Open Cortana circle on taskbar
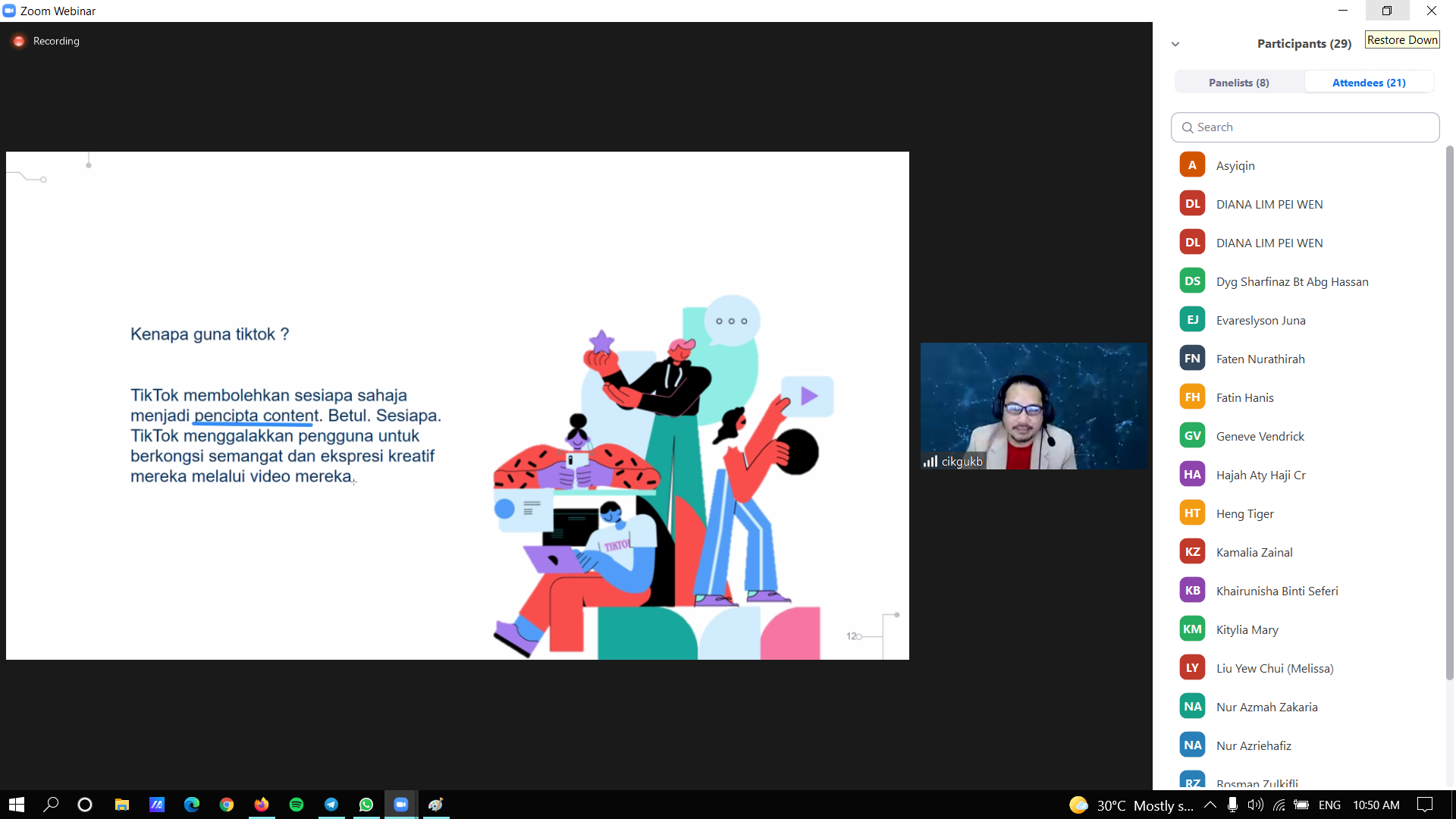The image size is (1456, 819). pyautogui.click(x=85, y=805)
